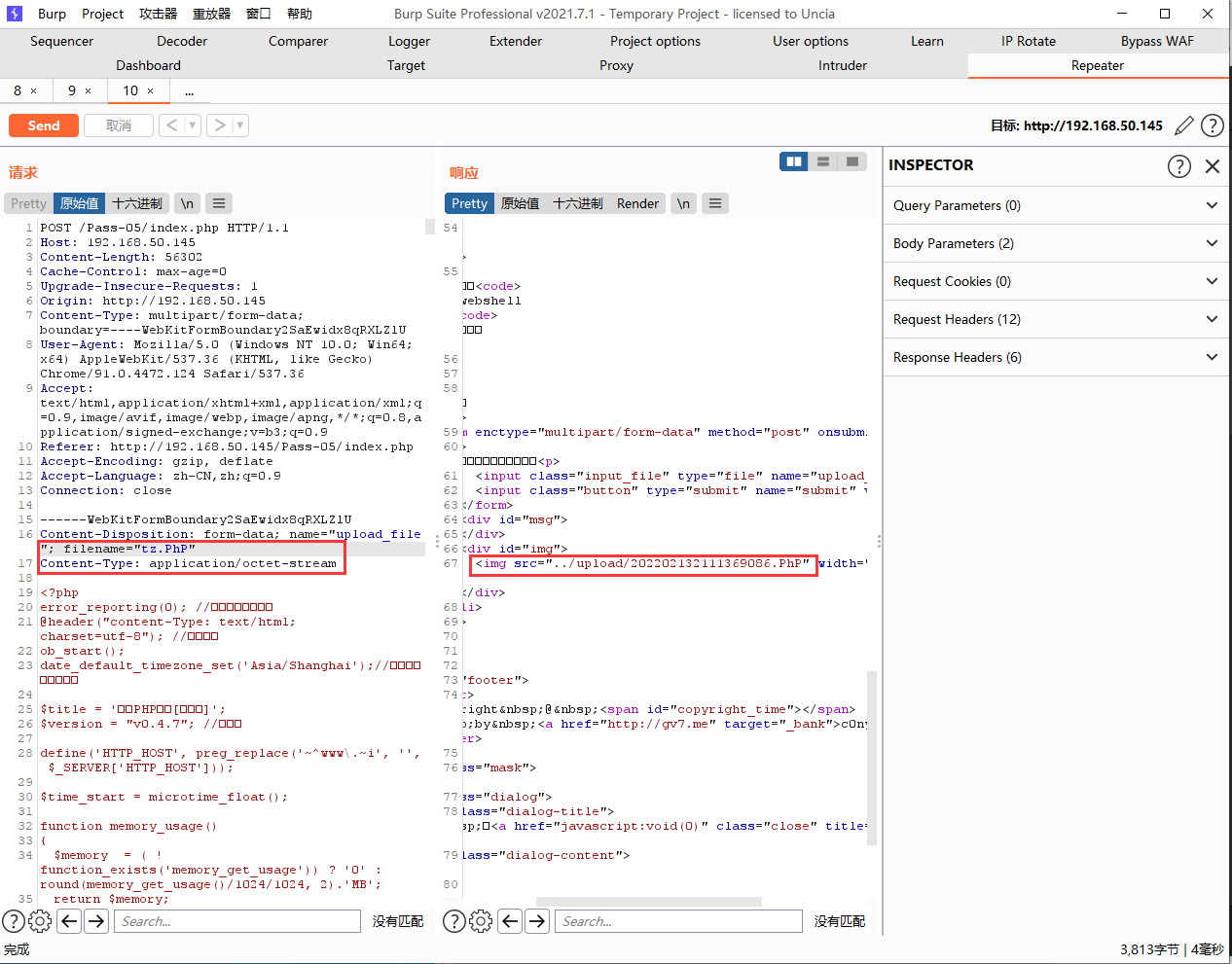Send the request
The image size is (1232, 964).
[44, 125]
